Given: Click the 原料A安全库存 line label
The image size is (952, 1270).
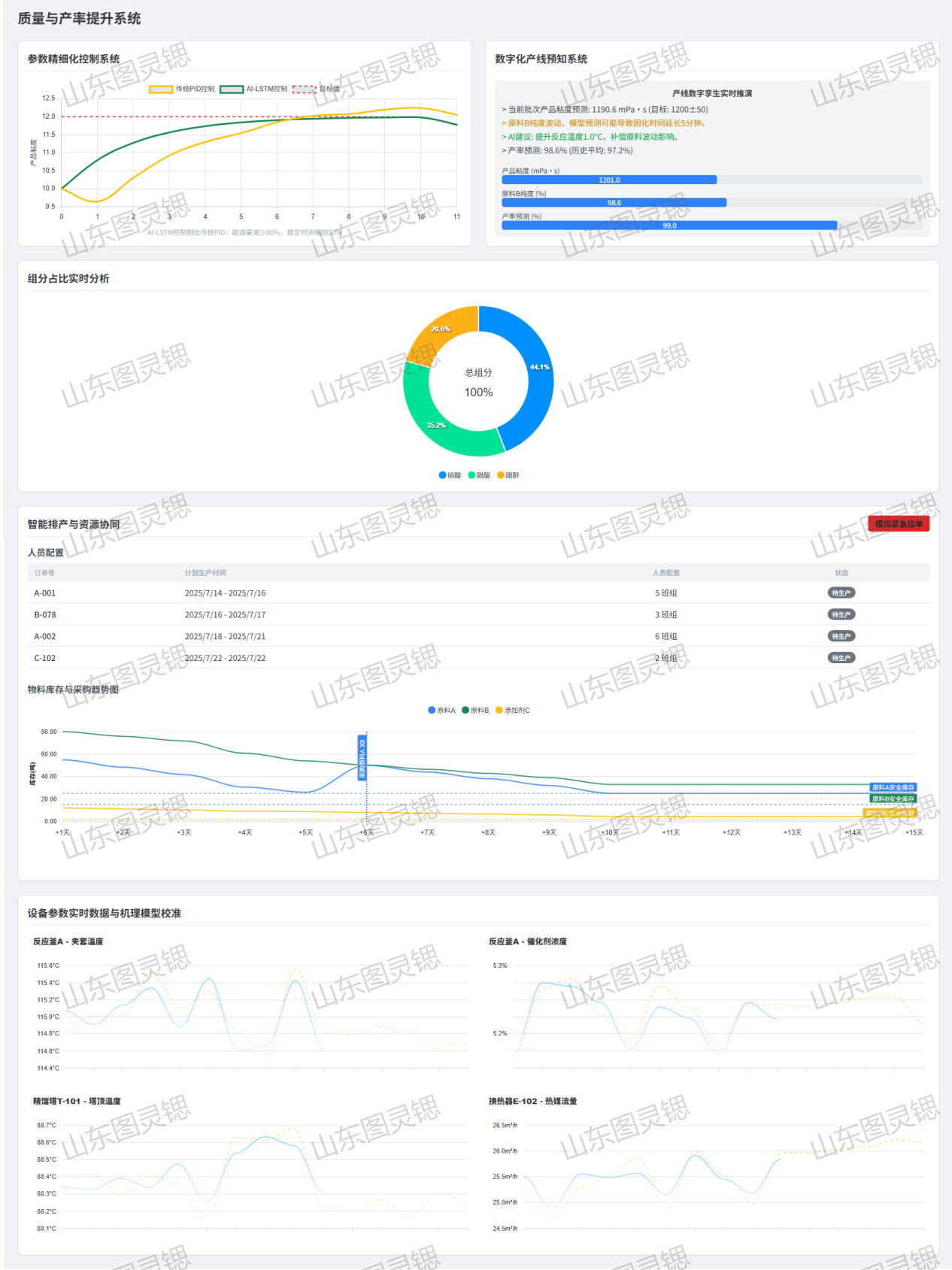Looking at the screenshot, I should point(893,787).
